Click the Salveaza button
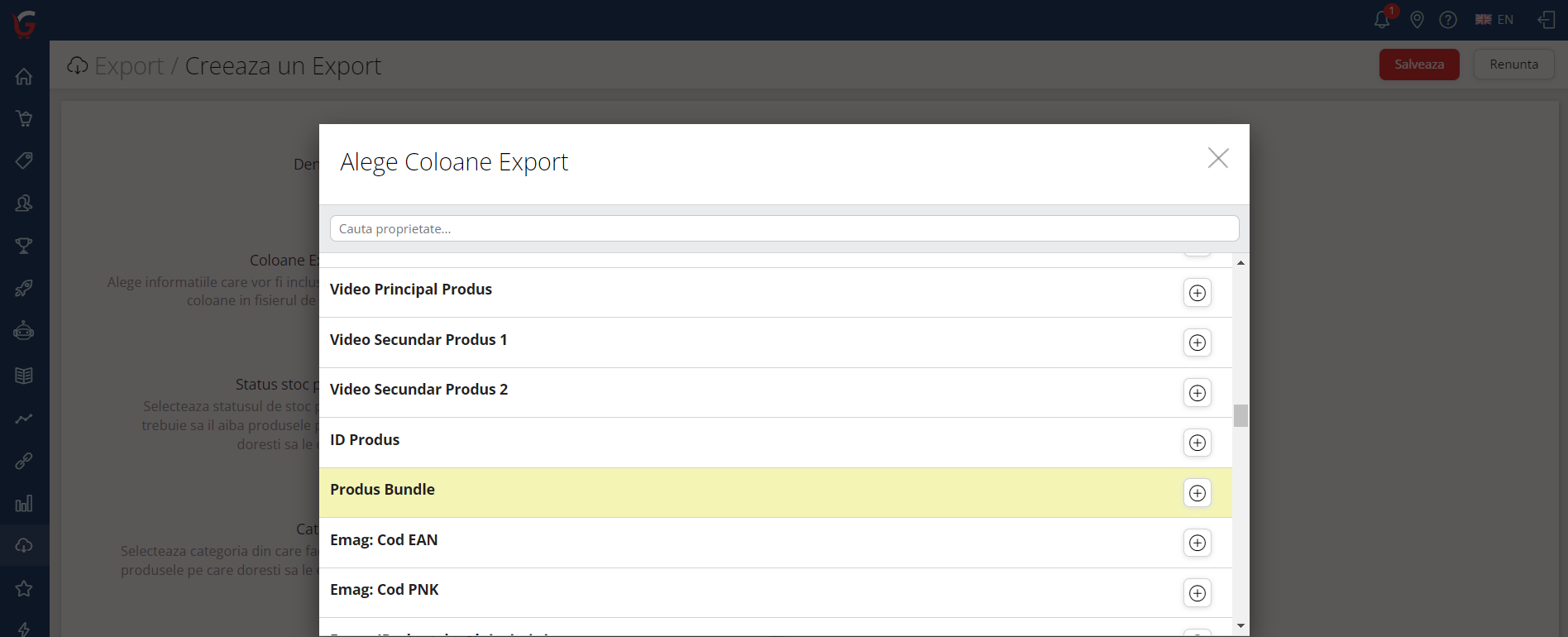This screenshot has height=637, width=1568. [x=1419, y=65]
